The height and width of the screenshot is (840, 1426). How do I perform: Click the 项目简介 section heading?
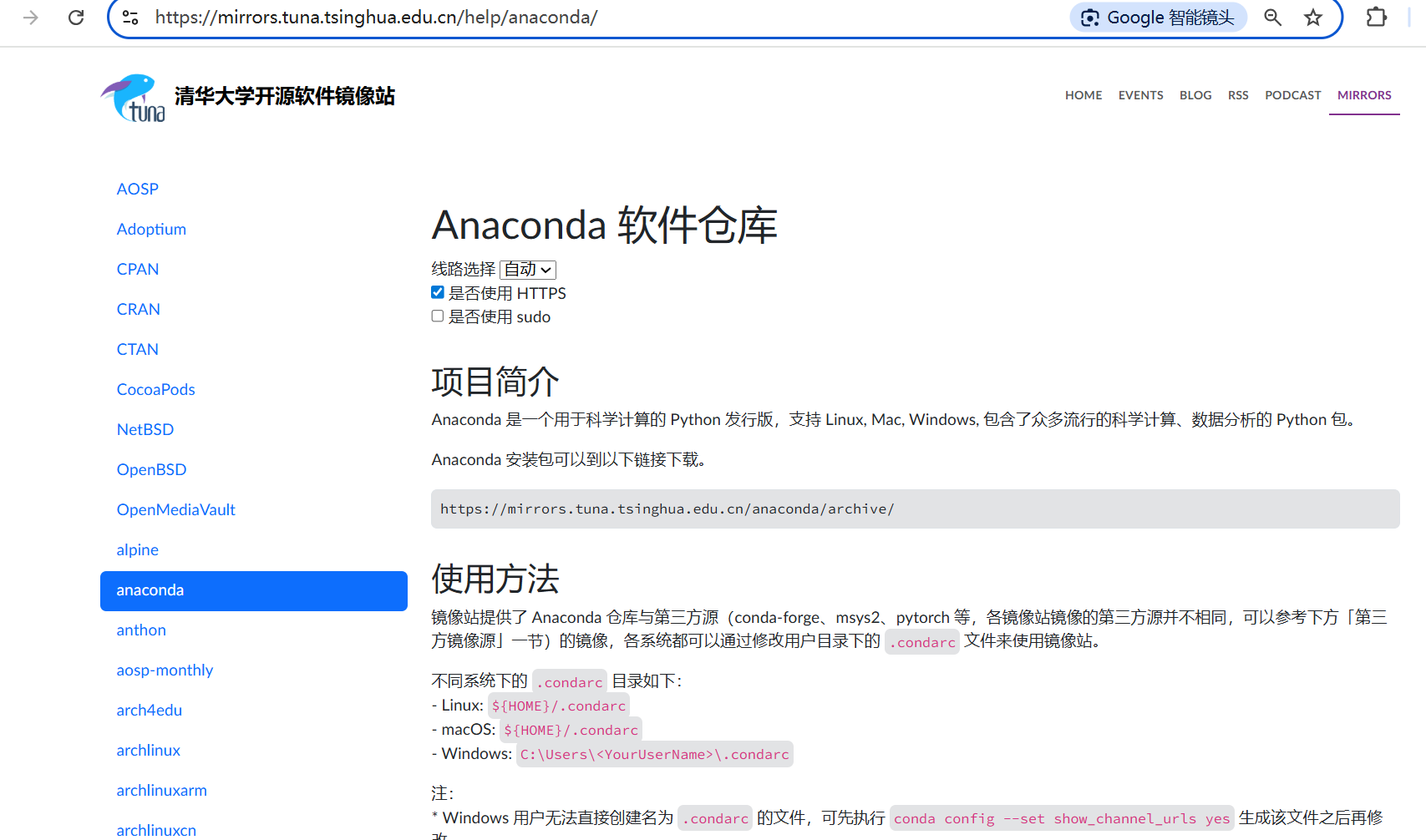(x=495, y=382)
